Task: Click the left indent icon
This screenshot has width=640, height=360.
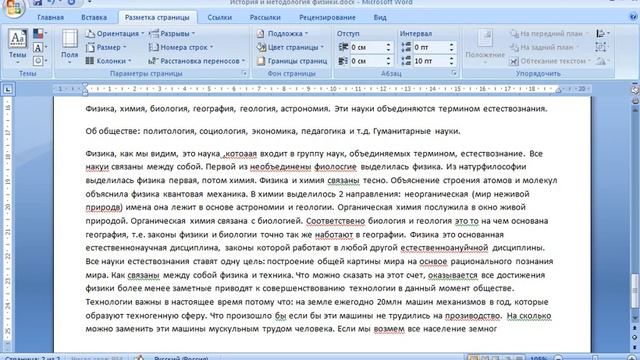Action: [x=343, y=47]
